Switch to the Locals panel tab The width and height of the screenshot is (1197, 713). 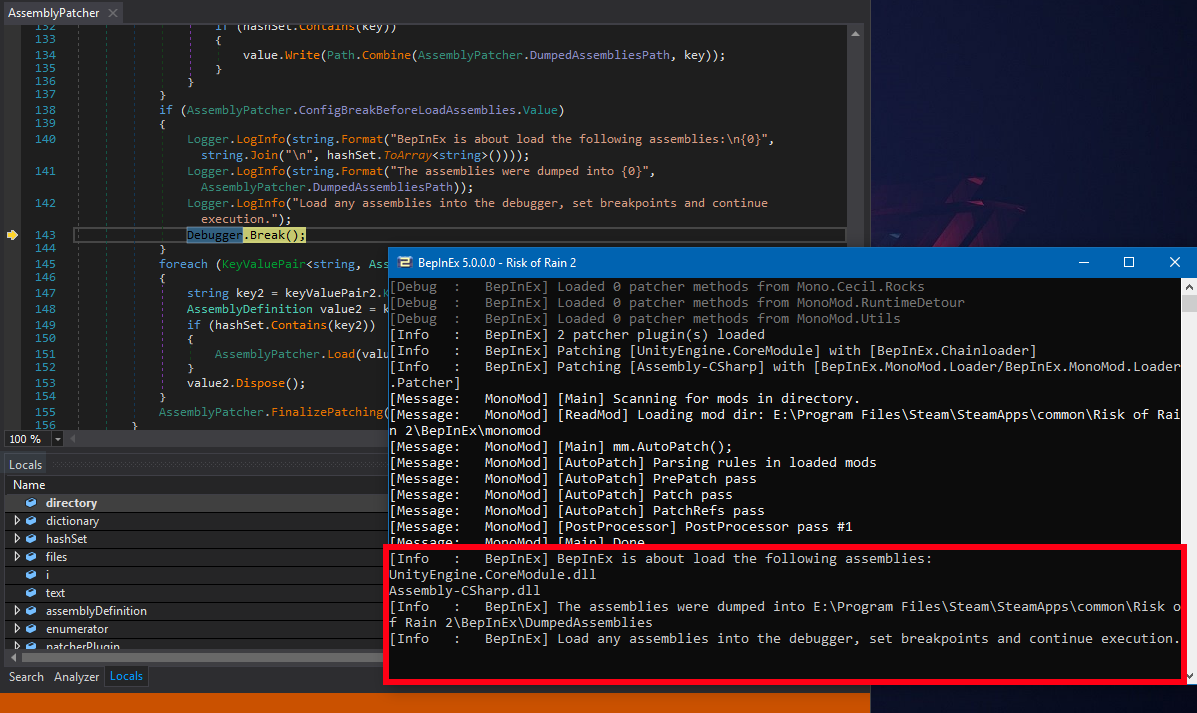126,676
